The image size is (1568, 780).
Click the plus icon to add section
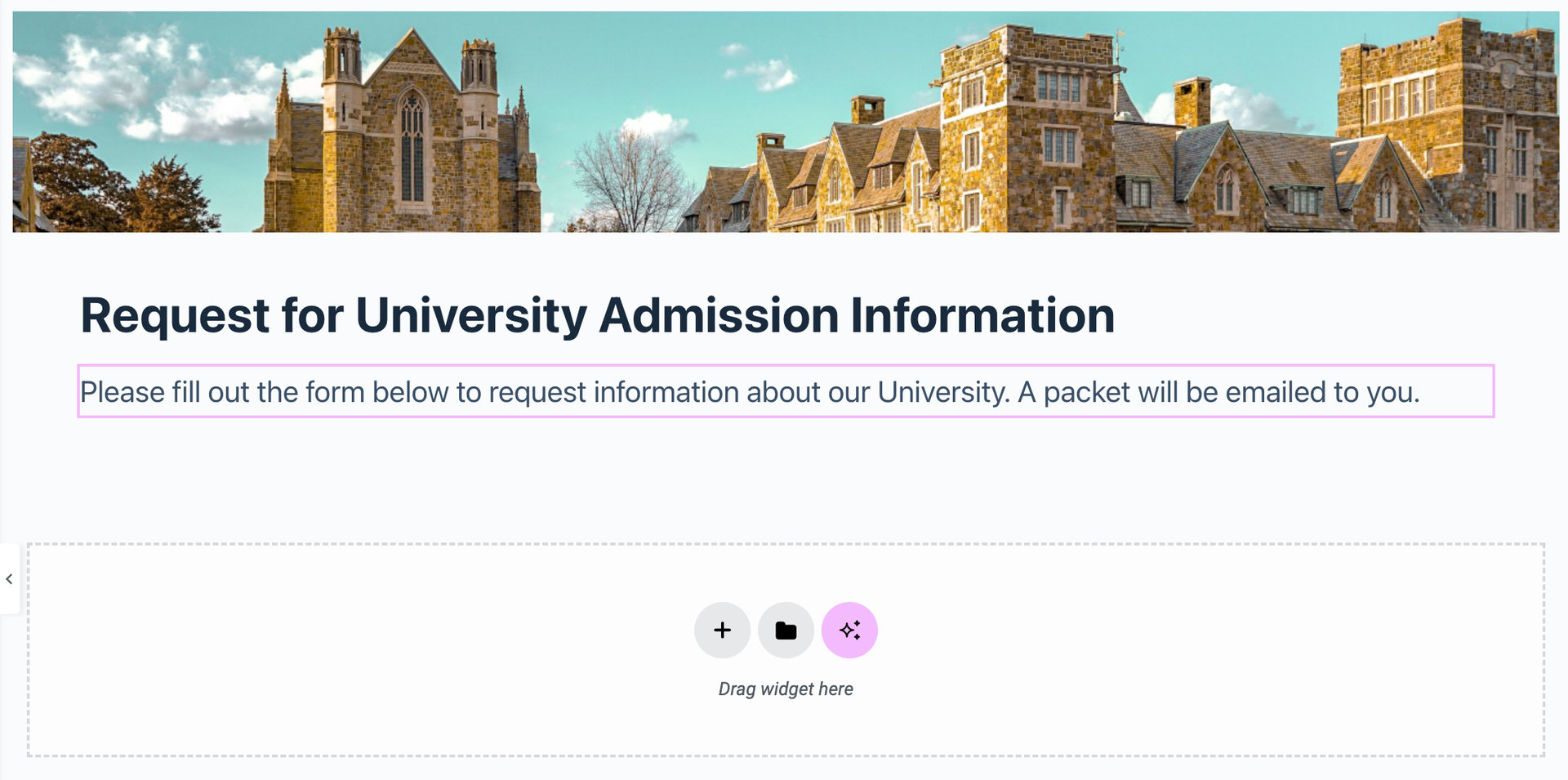pos(722,631)
